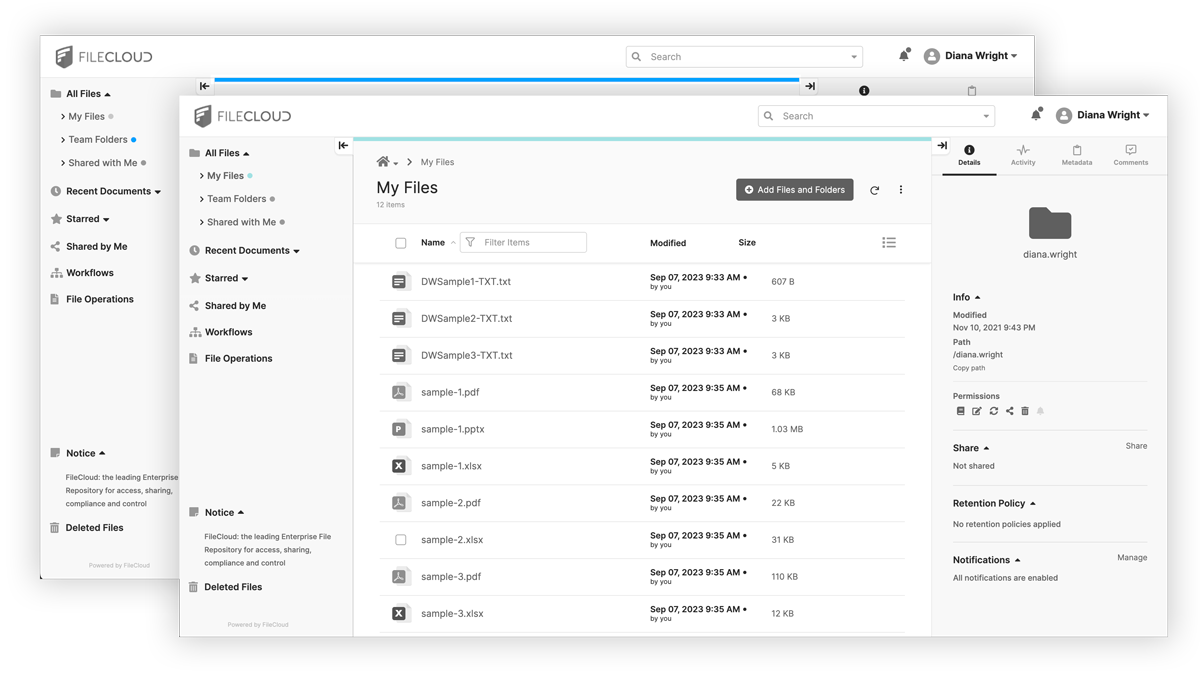Image resolution: width=1200 pixels, height=673 pixels.
Task: Open Deleted Files from the sidebar
Action: (x=232, y=587)
